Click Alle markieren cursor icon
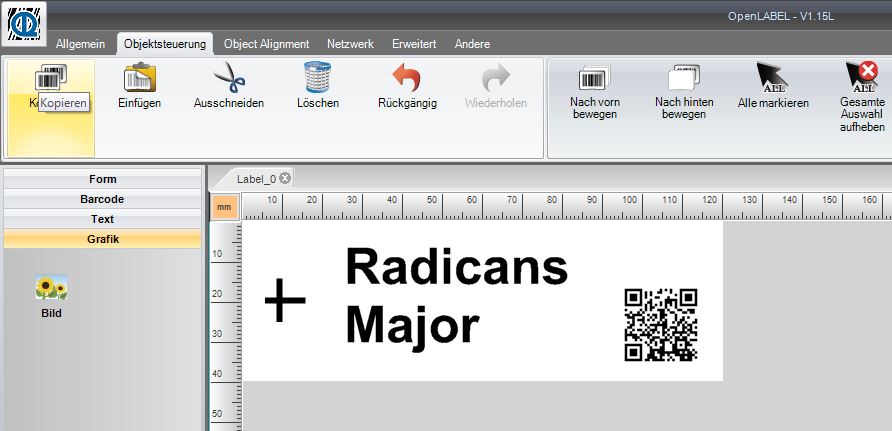 click(x=773, y=77)
